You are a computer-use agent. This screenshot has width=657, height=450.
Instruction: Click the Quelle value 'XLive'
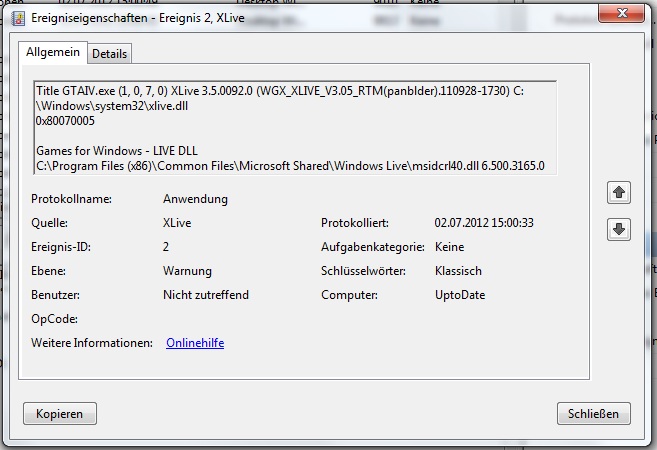[177, 223]
